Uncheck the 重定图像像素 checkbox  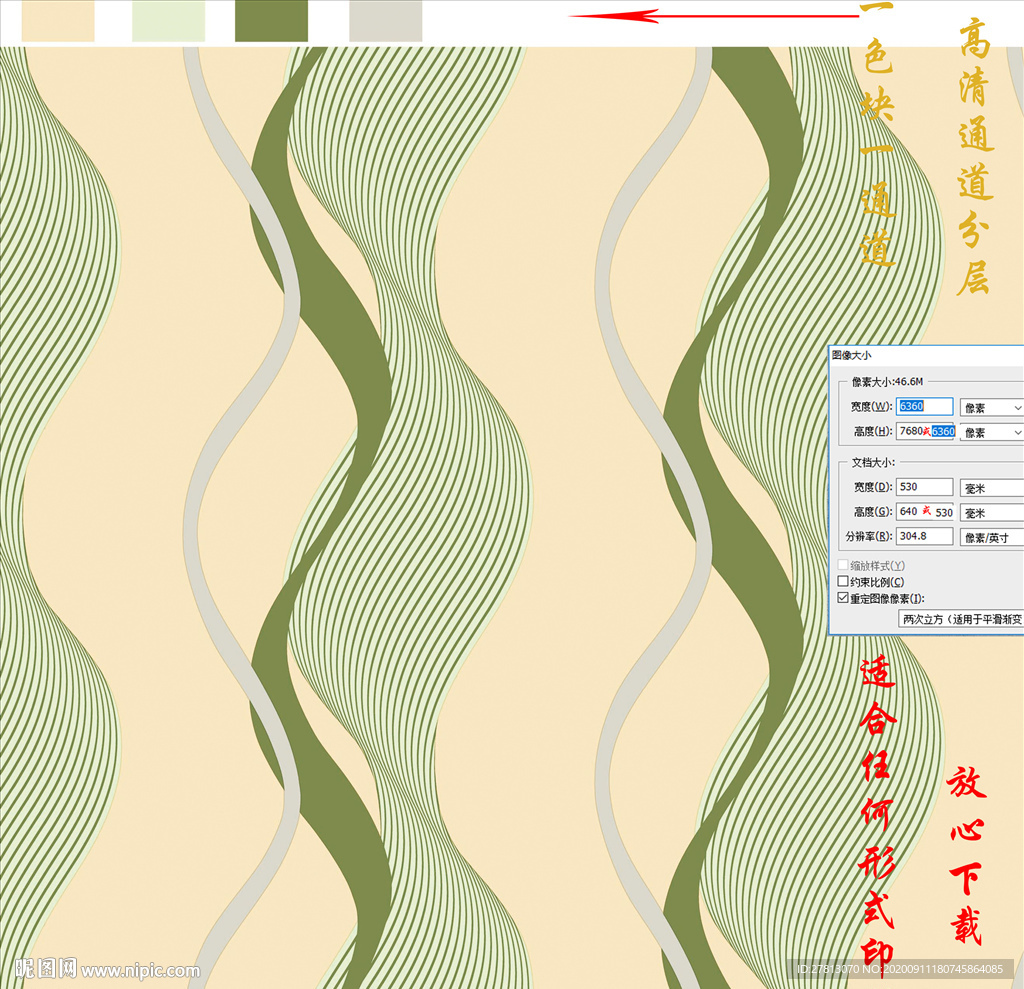(843, 598)
